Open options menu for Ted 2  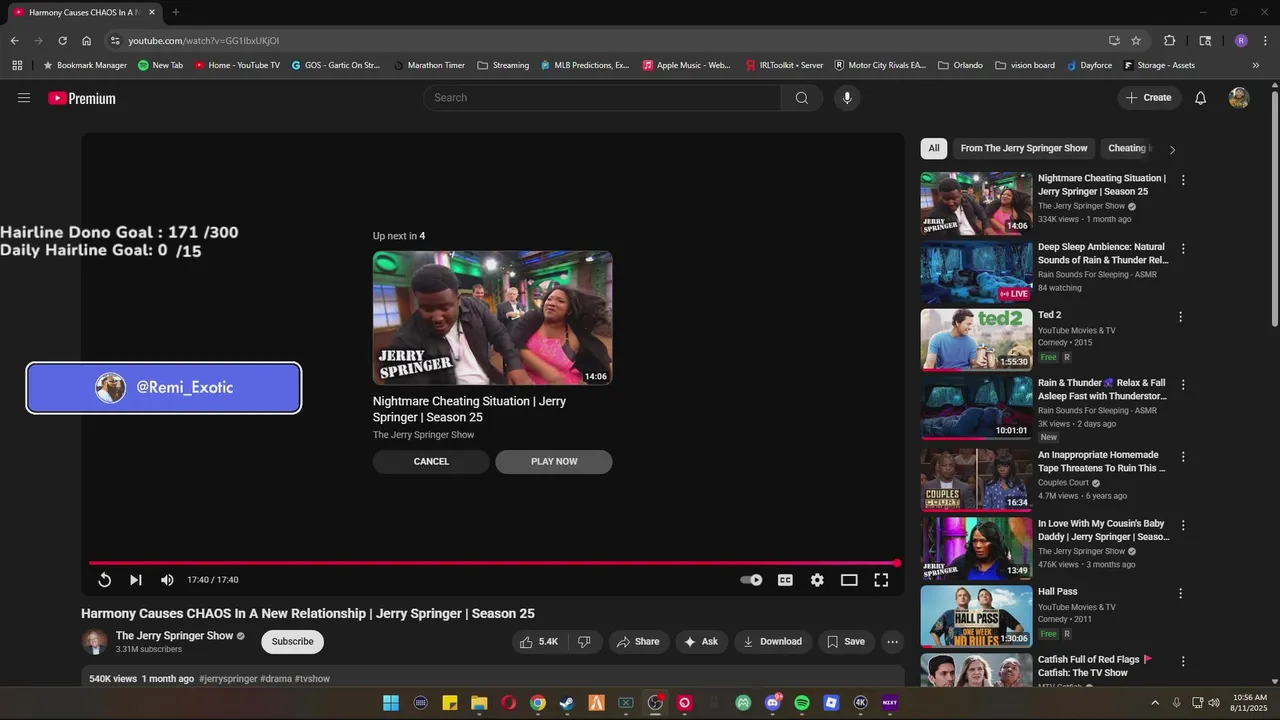point(1180,317)
